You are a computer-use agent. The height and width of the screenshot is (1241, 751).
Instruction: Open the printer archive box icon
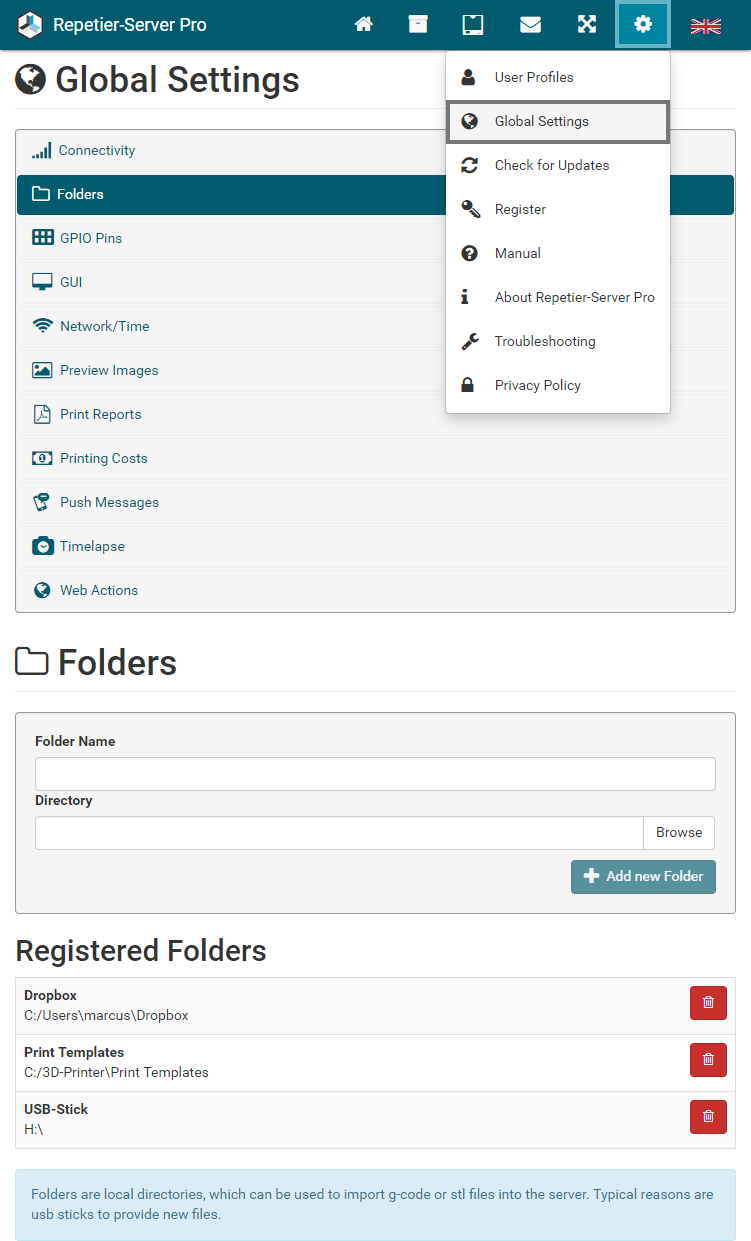coord(418,25)
